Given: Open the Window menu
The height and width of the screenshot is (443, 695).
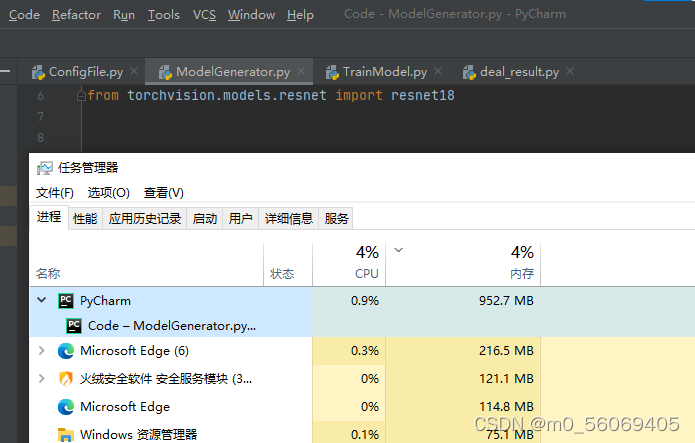Looking at the screenshot, I should (251, 15).
